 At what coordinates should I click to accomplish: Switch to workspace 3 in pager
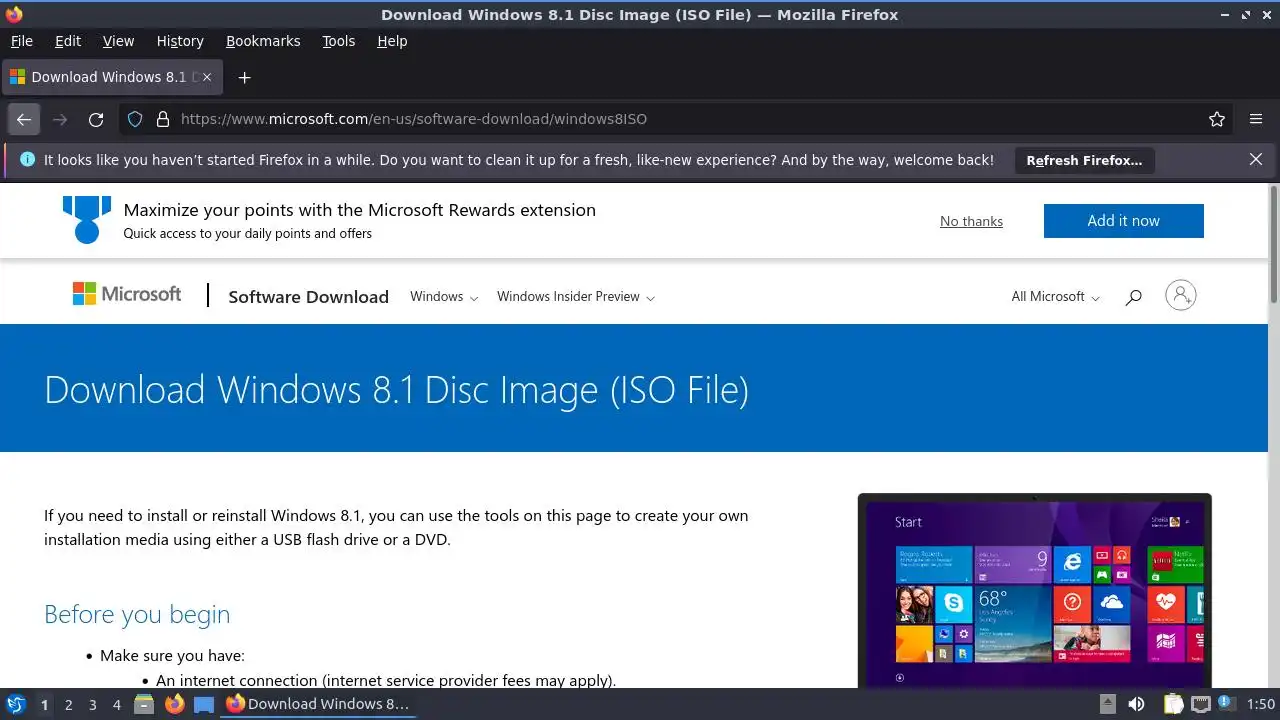pos(92,705)
